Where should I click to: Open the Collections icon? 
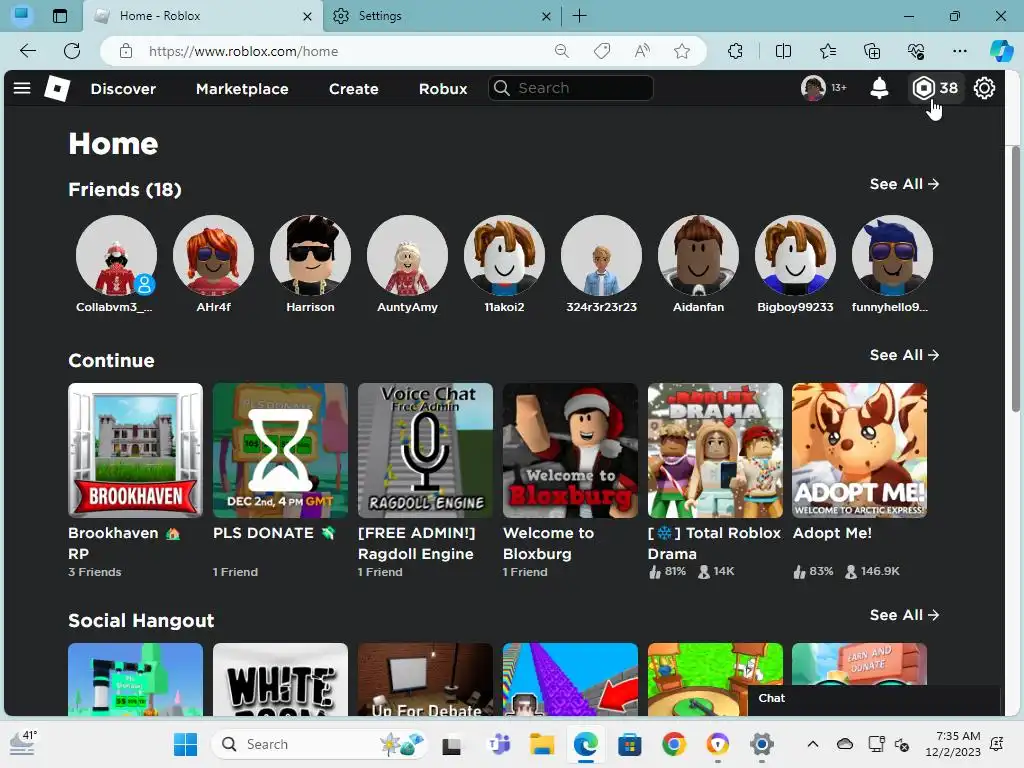tap(872, 51)
